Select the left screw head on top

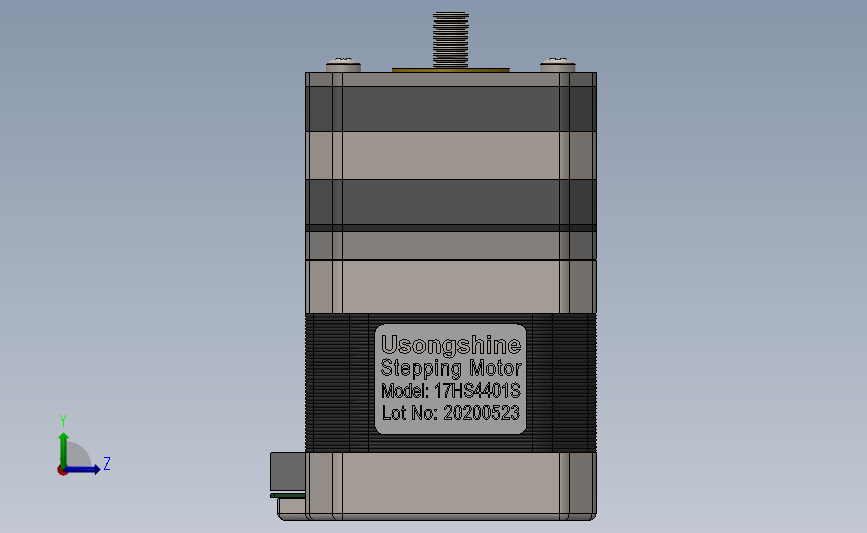[x=343, y=65]
